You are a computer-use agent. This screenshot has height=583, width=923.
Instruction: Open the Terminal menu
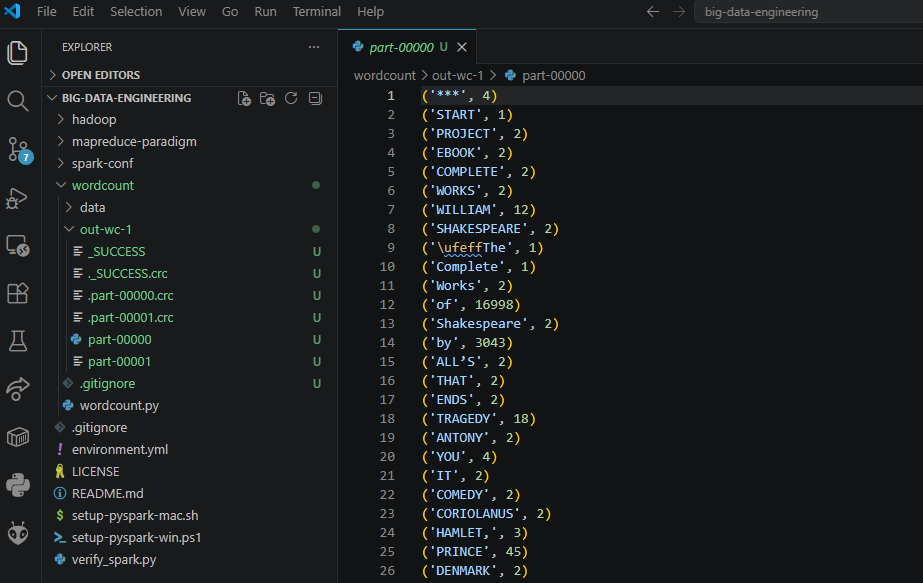pyautogui.click(x=317, y=12)
